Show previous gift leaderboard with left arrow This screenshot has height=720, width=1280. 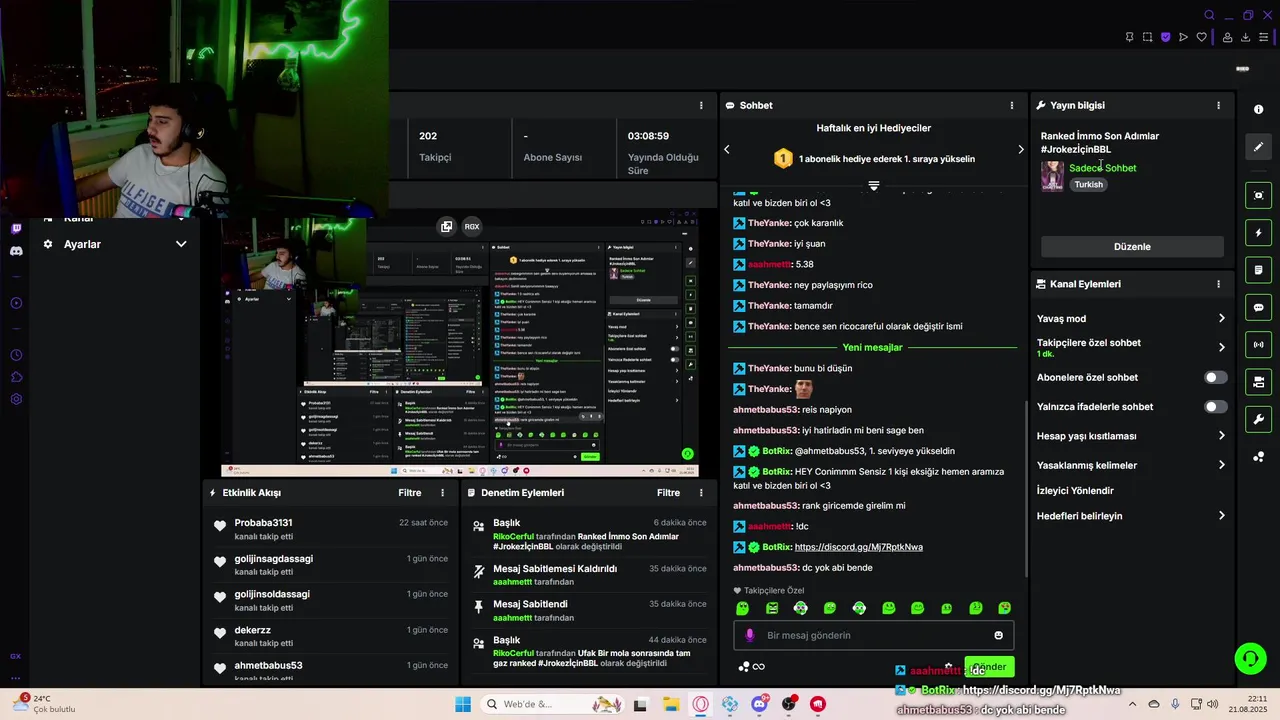(x=727, y=149)
